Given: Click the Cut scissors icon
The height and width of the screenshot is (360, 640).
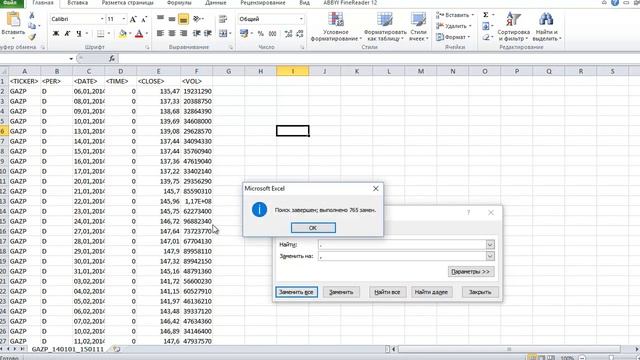Looking at the screenshot, I should click(32, 16).
